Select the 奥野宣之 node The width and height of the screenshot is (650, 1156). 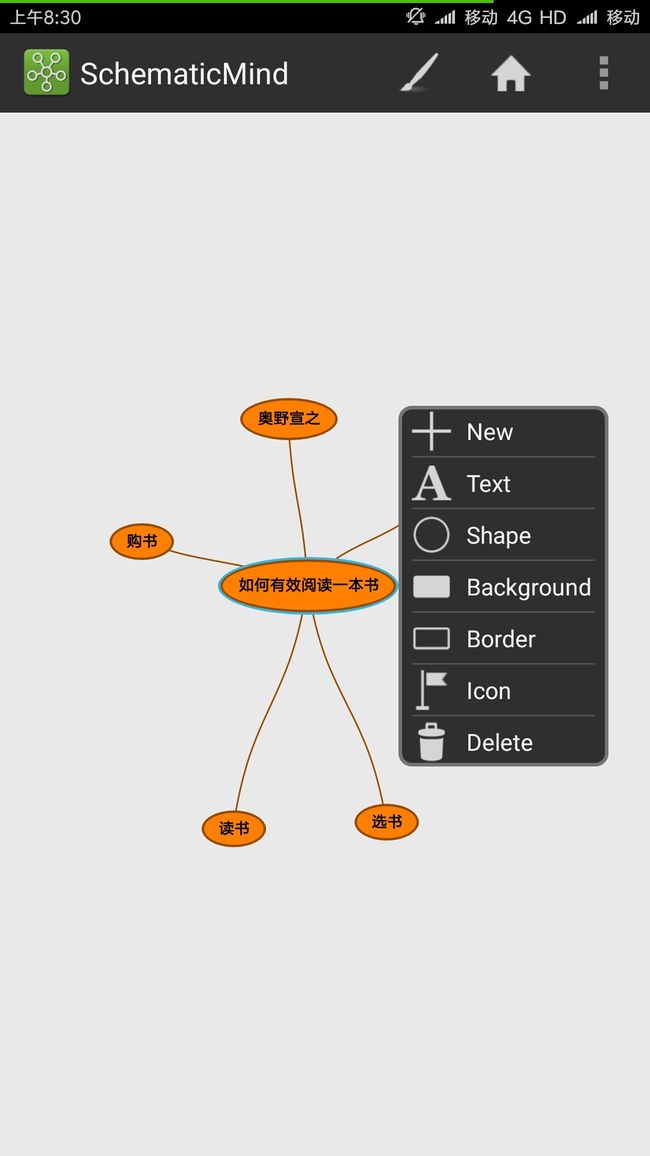289,419
